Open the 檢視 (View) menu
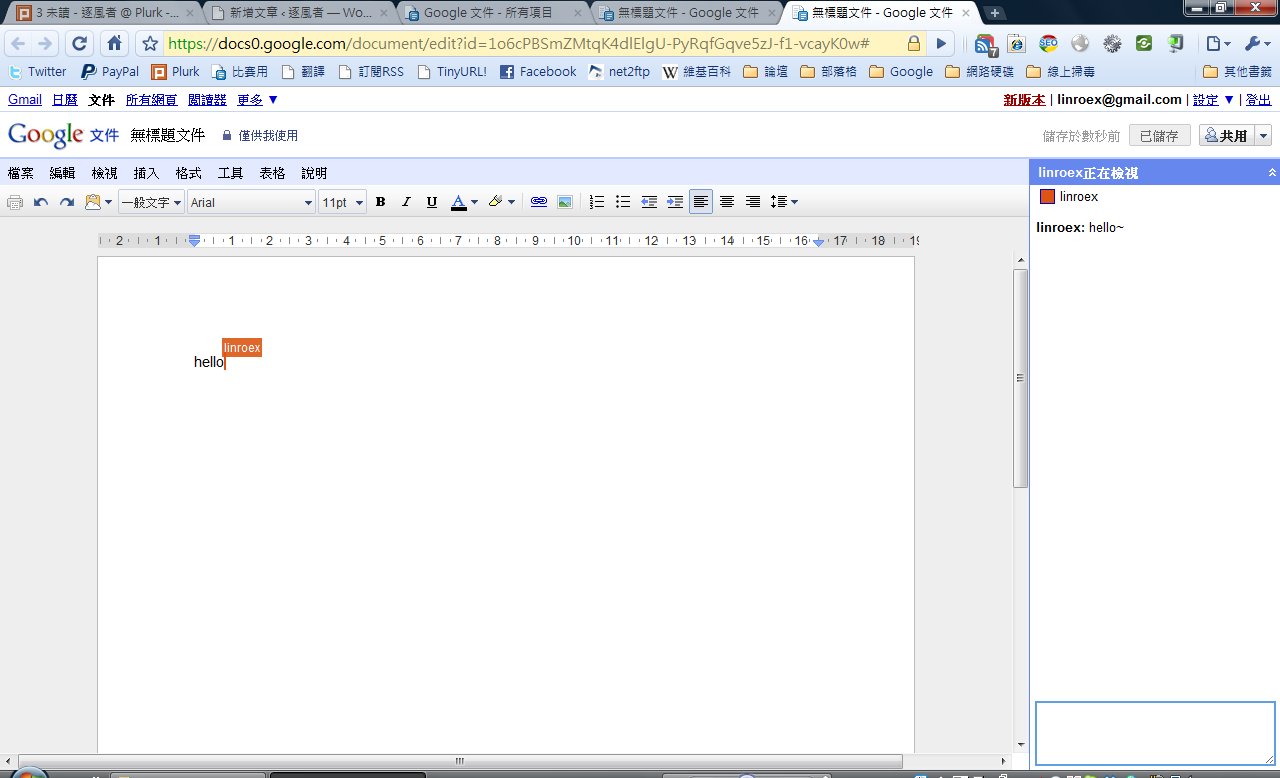This screenshot has width=1280, height=778. click(x=104, y=173)
